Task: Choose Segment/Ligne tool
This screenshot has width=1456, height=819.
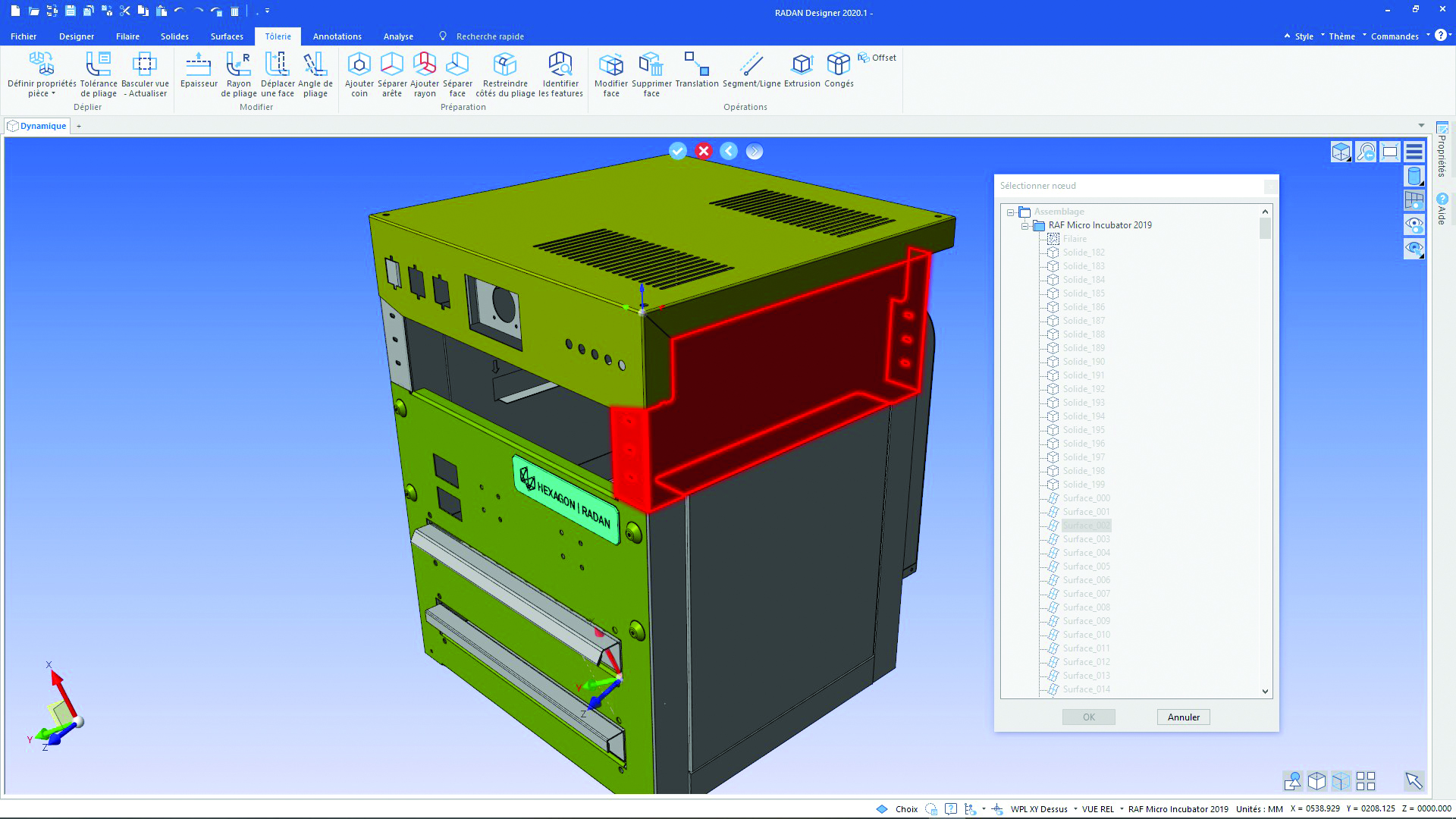Action: tap(752, 70)
